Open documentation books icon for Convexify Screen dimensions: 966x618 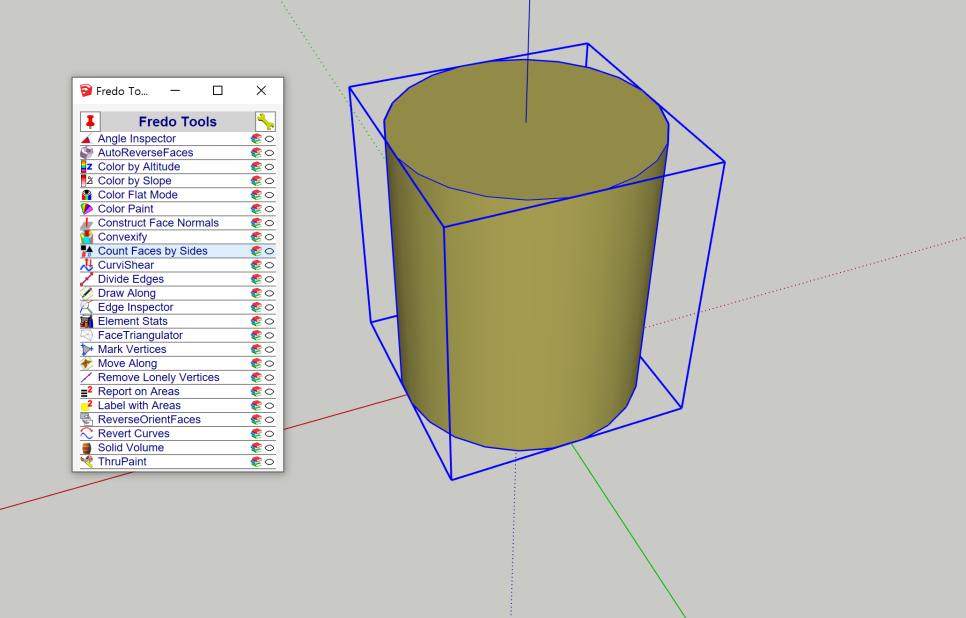click(256, 237)
